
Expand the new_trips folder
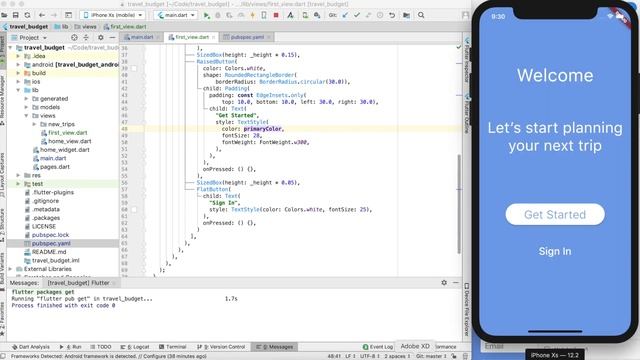point(34,124)
